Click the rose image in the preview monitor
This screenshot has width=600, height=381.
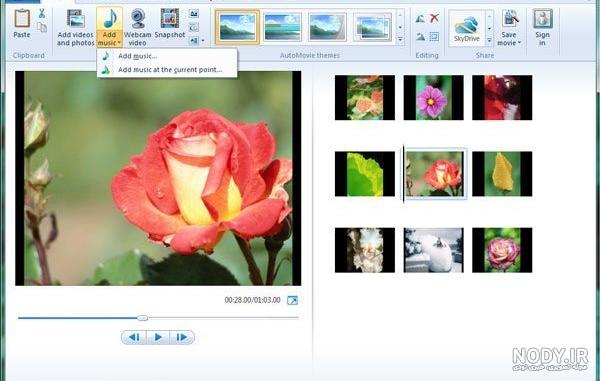pyautogui.click(x=158, y=178)
